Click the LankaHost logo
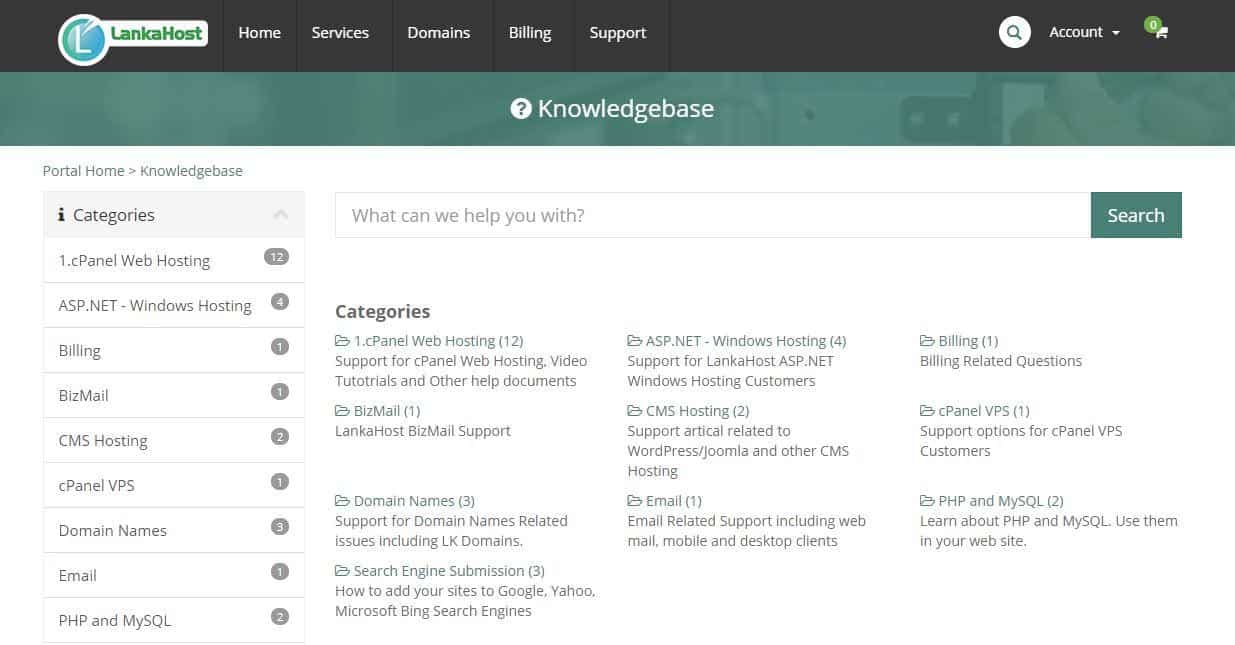1235x645 pixels. pyautogui.click(x=132, y=38)
